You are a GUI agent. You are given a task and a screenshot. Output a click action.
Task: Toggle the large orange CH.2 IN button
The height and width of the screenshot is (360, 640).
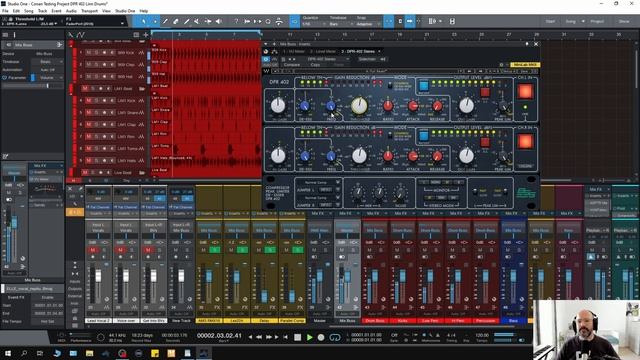pos(525,142)
